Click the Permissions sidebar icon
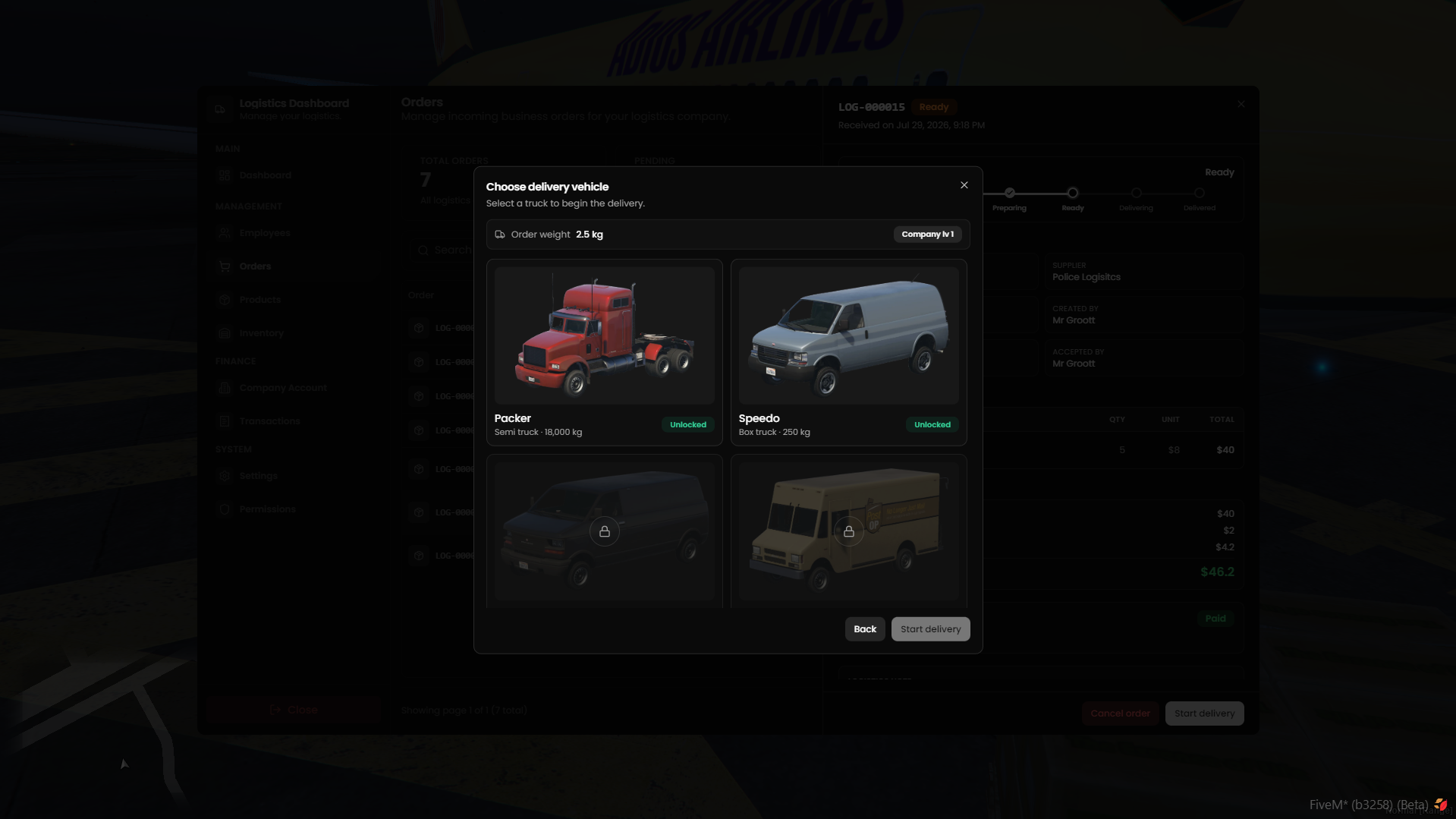1456x819 pixels. 225,509
